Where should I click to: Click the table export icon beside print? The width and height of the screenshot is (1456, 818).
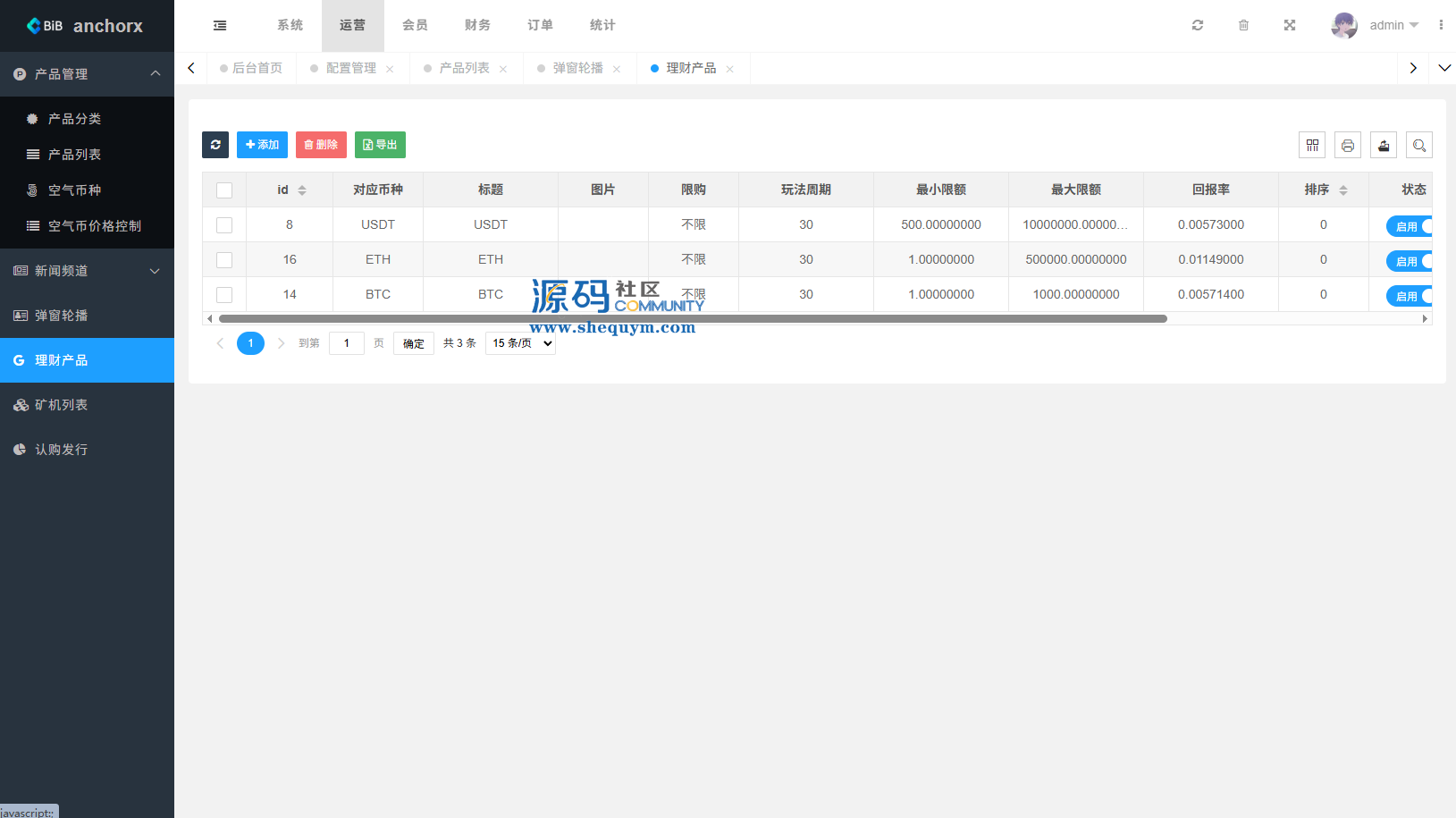(1384, 145)
